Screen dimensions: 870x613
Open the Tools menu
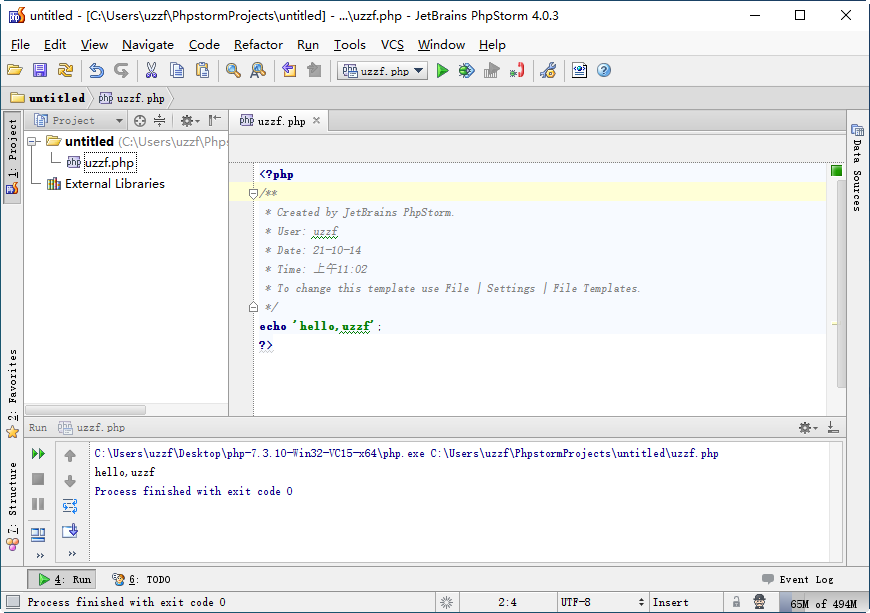(350, 45)
